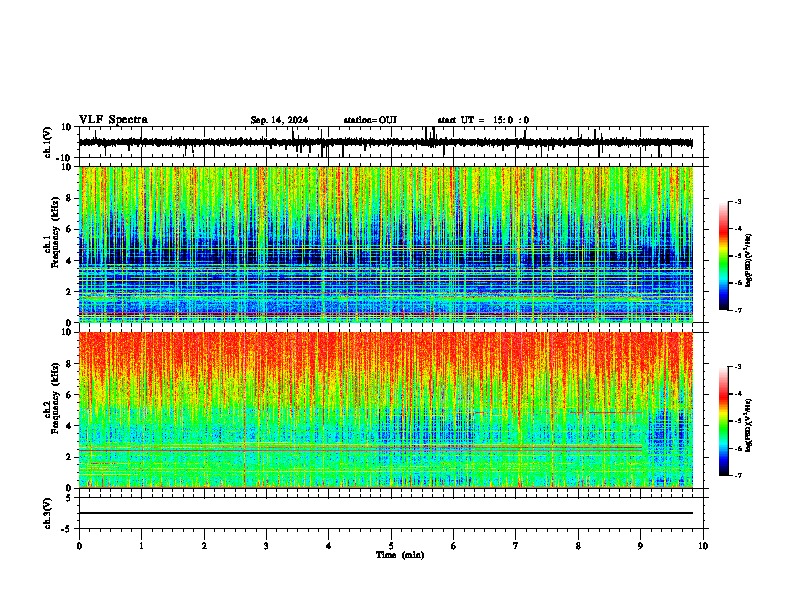The width and height of the screenshot is (792, 612).
Task: Click tick label "8" on the Time axis
Action: pyautogui.click(x=578, y=546)
